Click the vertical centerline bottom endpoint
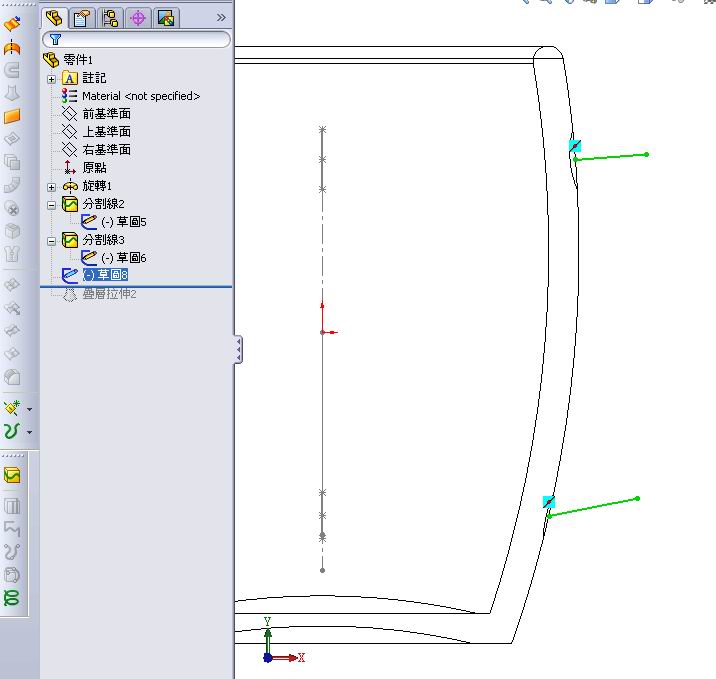This screenshot has width=716, height=679. (x=322, y=570)
